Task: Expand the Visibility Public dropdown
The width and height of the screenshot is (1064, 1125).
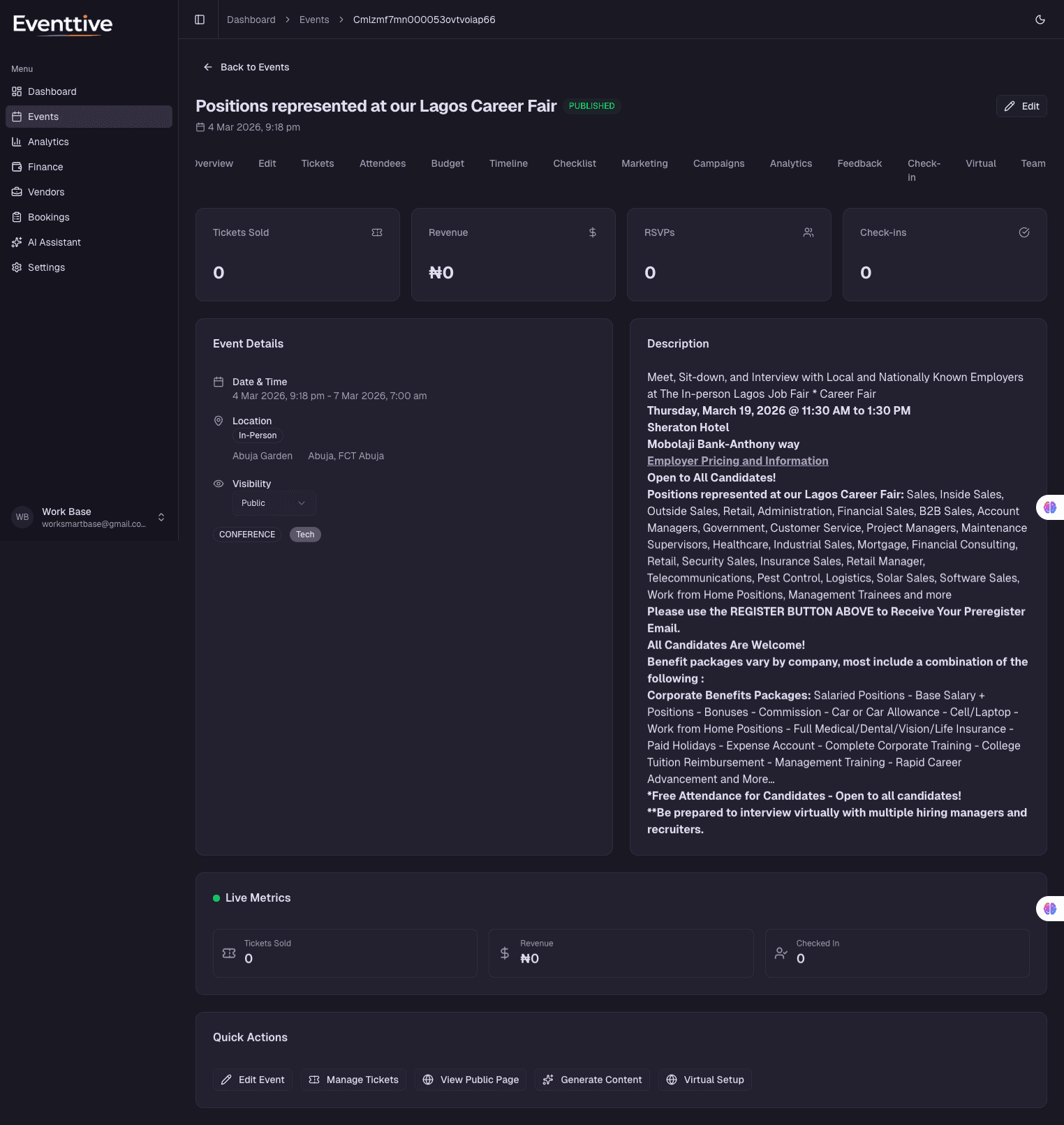Action: pyautogui.click(x=274, y=503)
